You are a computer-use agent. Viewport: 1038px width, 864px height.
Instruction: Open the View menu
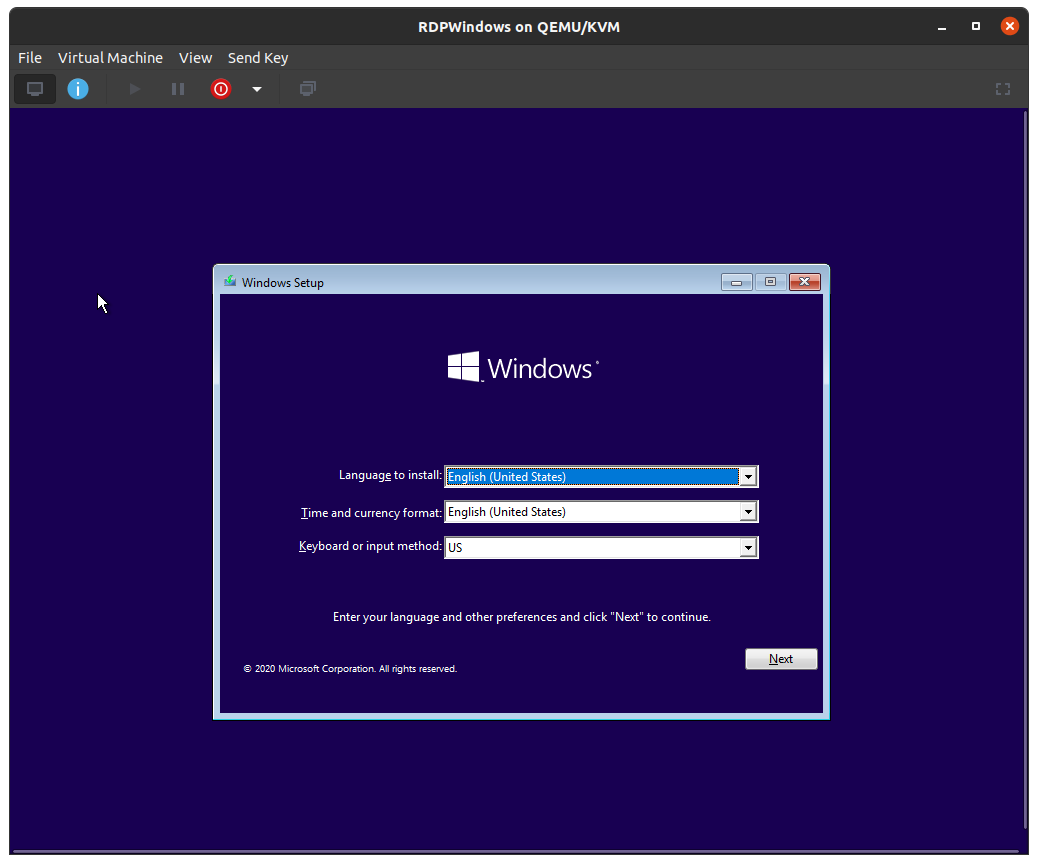point(195,58)
